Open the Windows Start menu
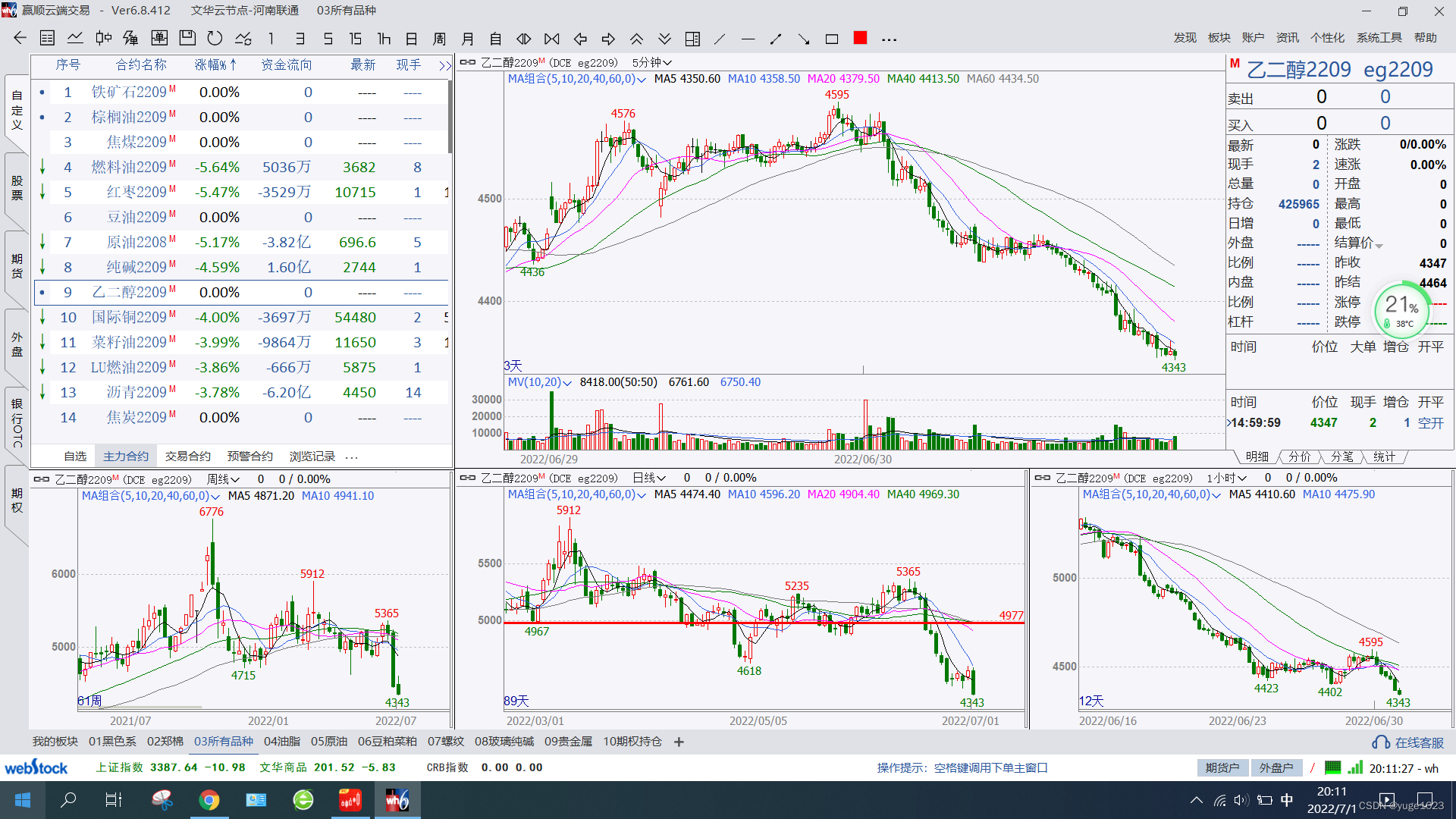 click(22, 800)
